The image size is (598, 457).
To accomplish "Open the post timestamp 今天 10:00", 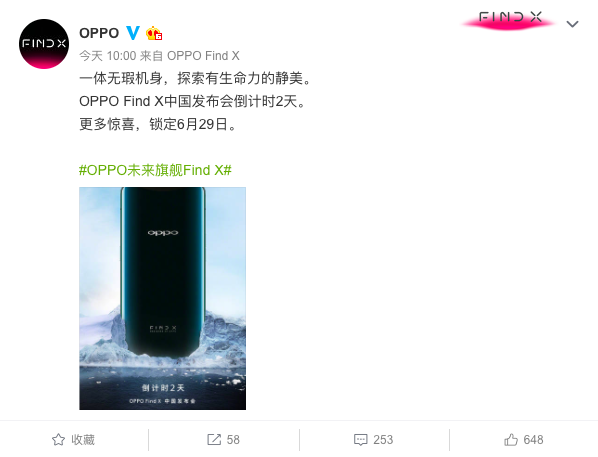I will (x=108, y=56).
